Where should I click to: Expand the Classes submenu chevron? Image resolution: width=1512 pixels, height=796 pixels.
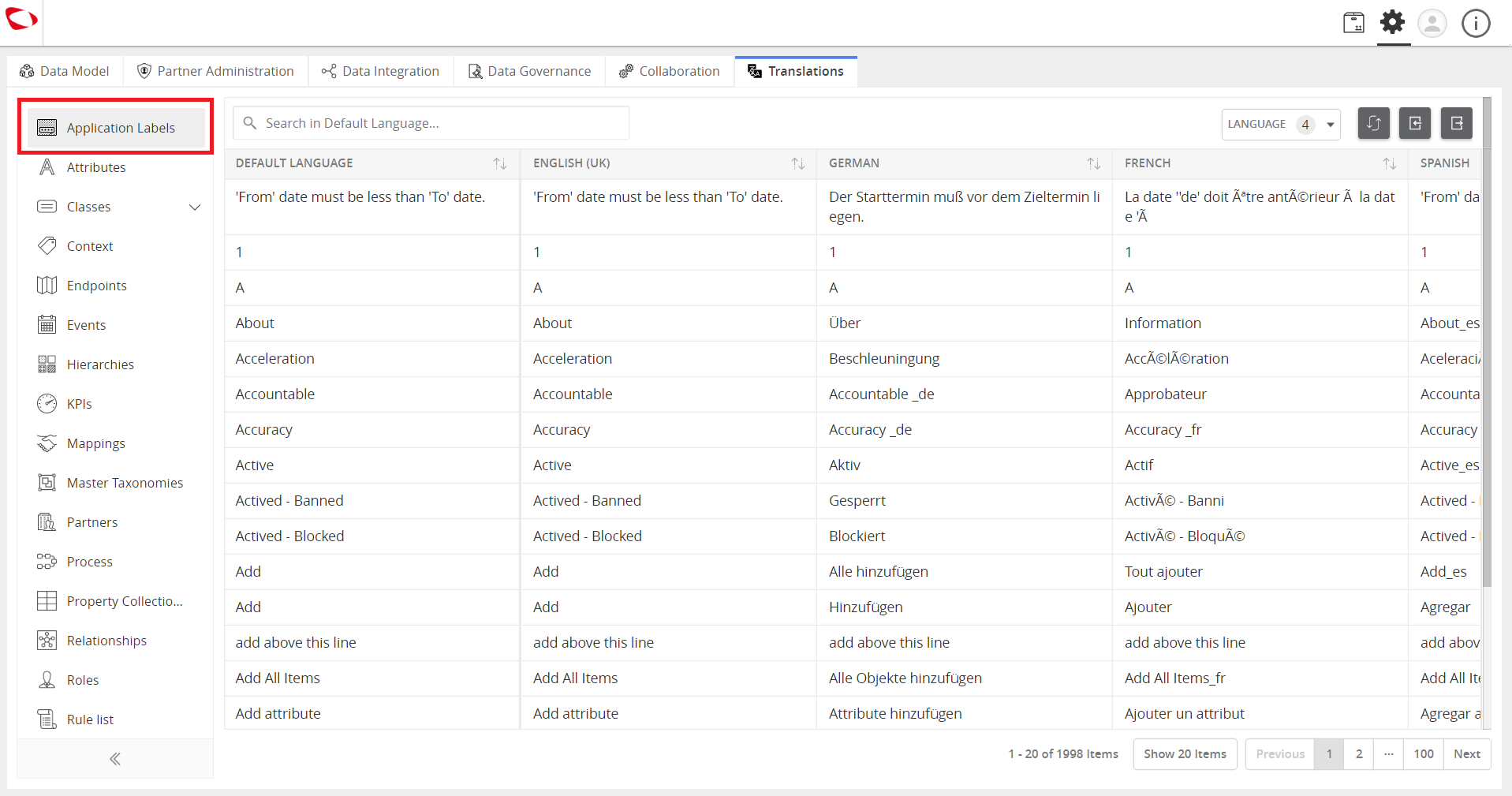(x=195, y=207)
